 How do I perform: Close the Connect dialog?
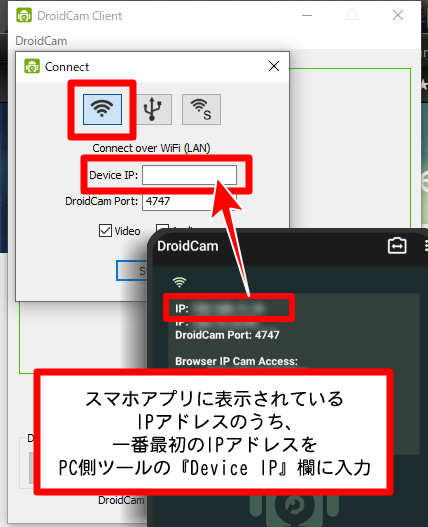[x=274, y=66]
